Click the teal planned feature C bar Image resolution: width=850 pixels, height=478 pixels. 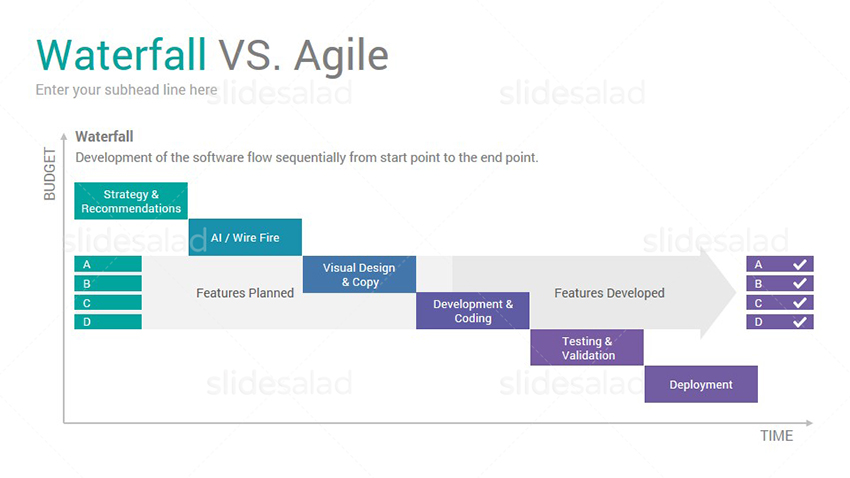click(108, 302)
